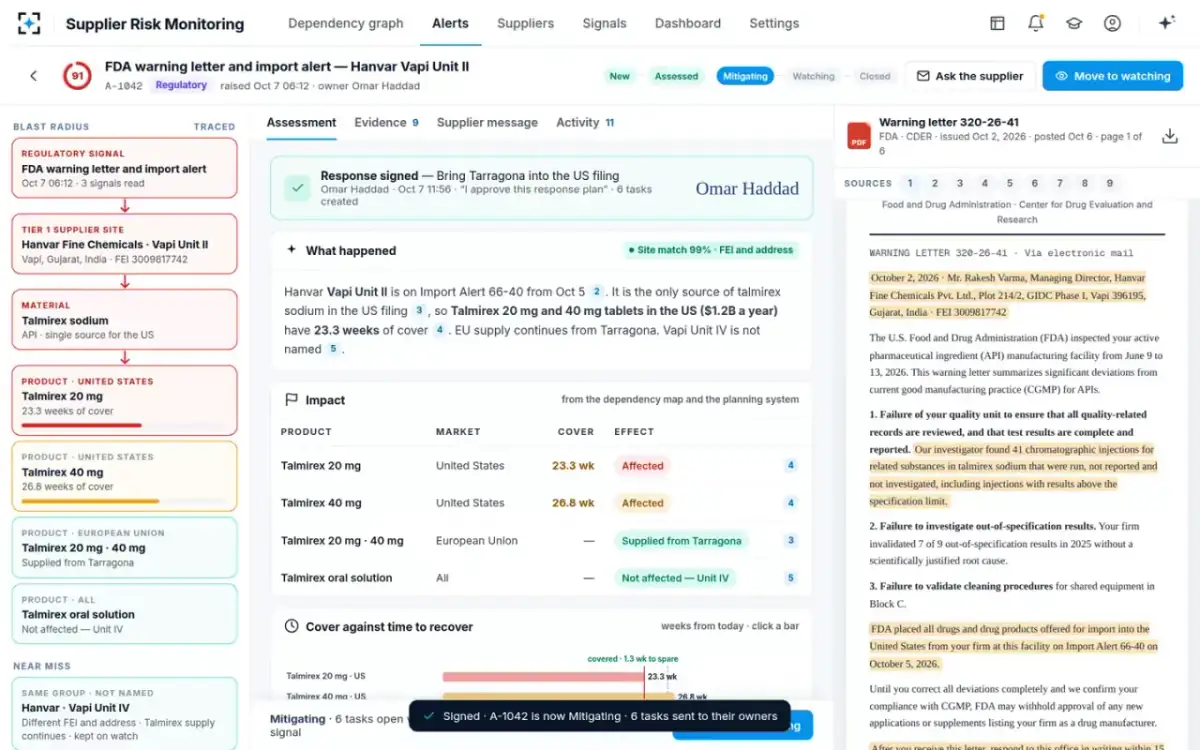Image resolution: width=1200 pixels, height=750 pixels.
Task: Click the risk score 91 badge
Action: [x=77, y=76]
